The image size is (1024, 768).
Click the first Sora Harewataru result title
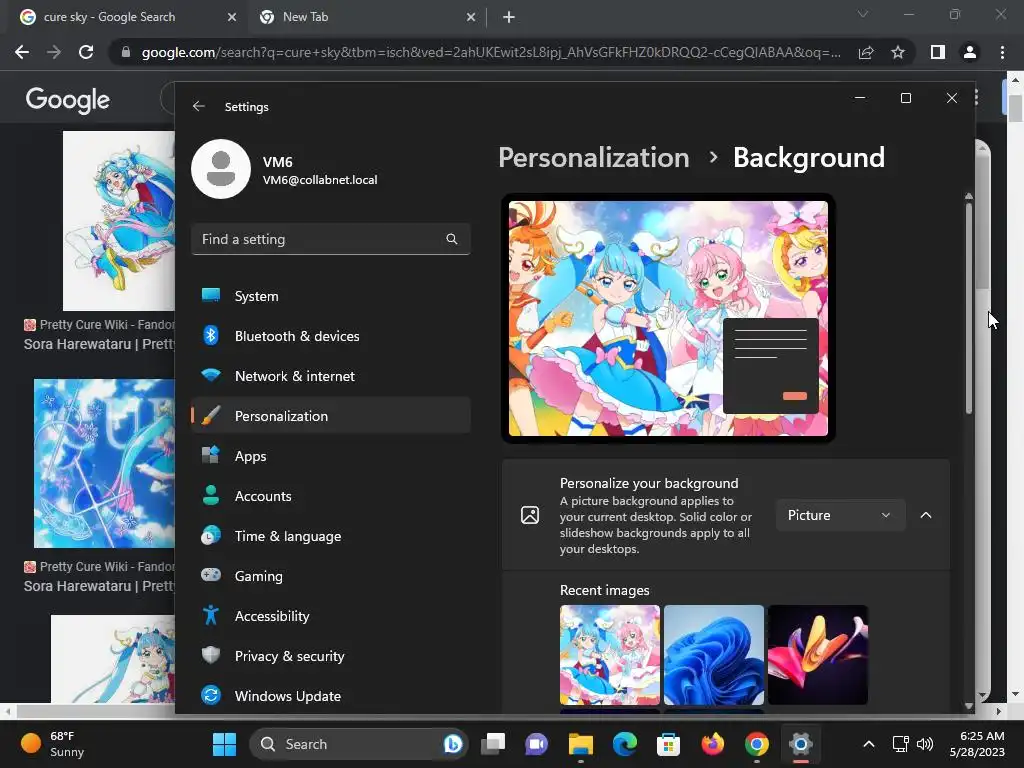click(x=99, y=344)
